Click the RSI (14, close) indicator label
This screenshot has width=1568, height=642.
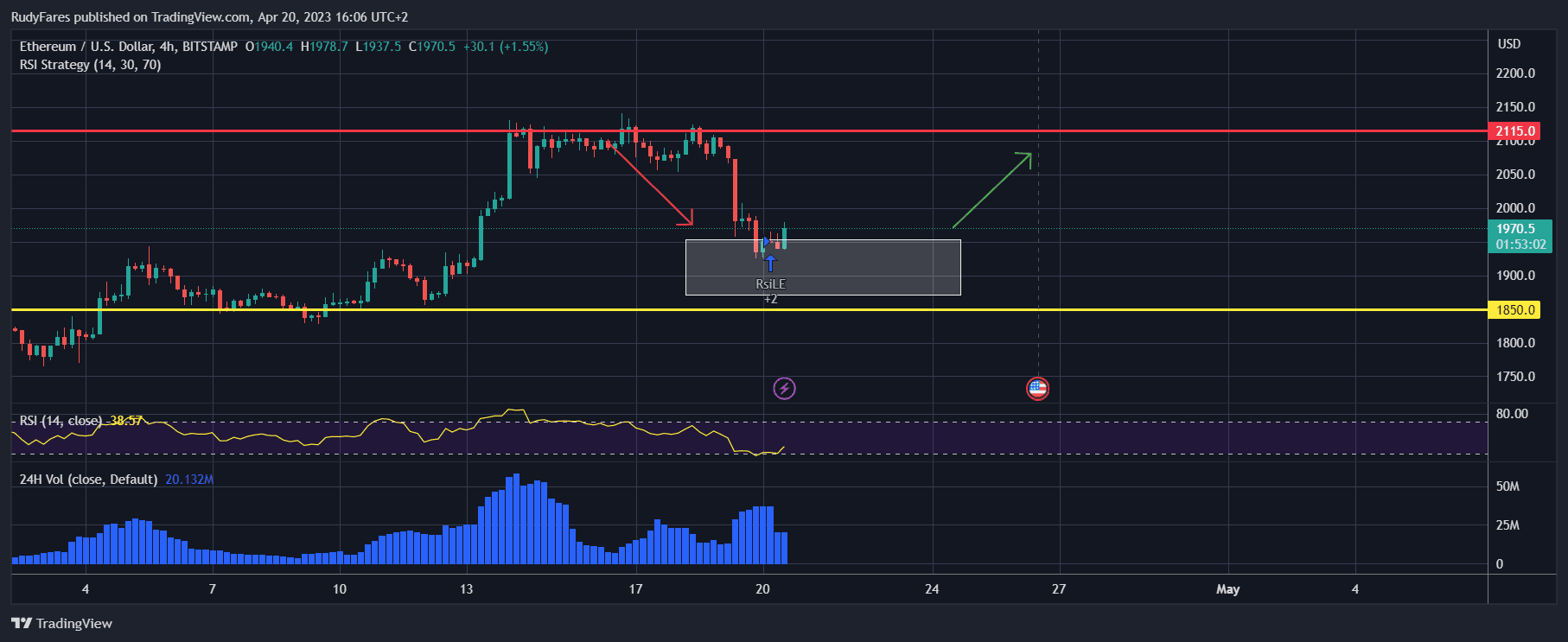pyautogui.click(x=61, y=421)
